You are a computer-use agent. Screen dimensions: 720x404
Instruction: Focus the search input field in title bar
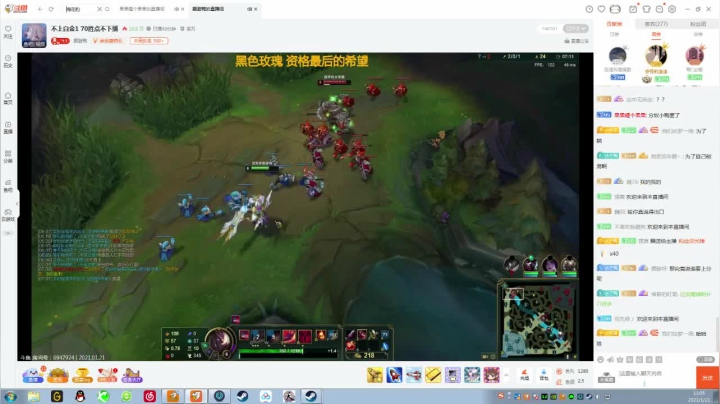tap(80, 9)
